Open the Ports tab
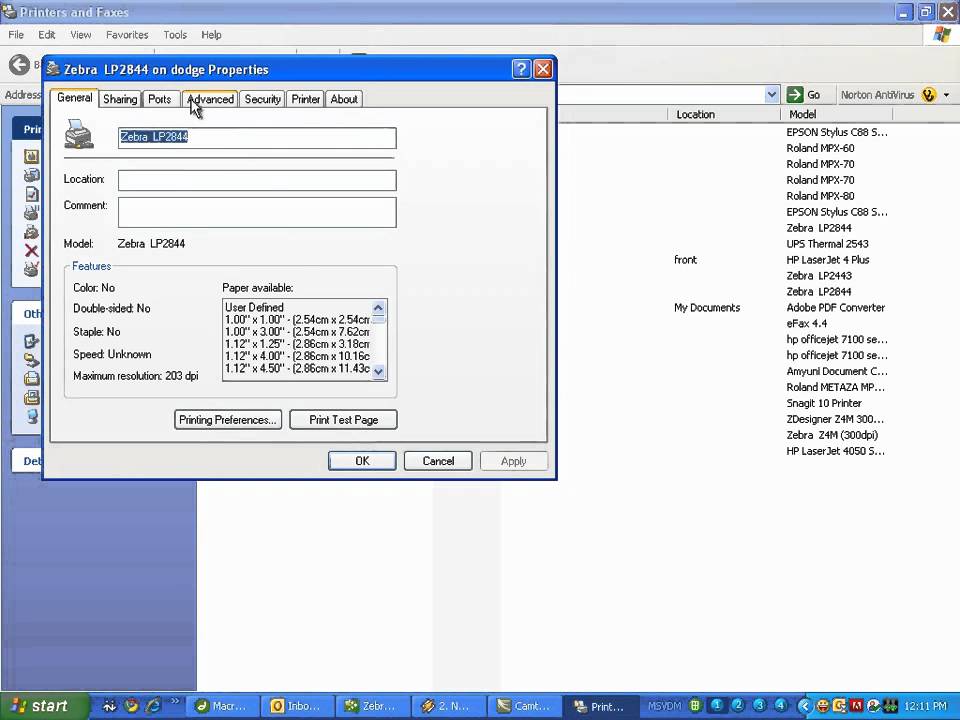 click(x=160, y=99)
